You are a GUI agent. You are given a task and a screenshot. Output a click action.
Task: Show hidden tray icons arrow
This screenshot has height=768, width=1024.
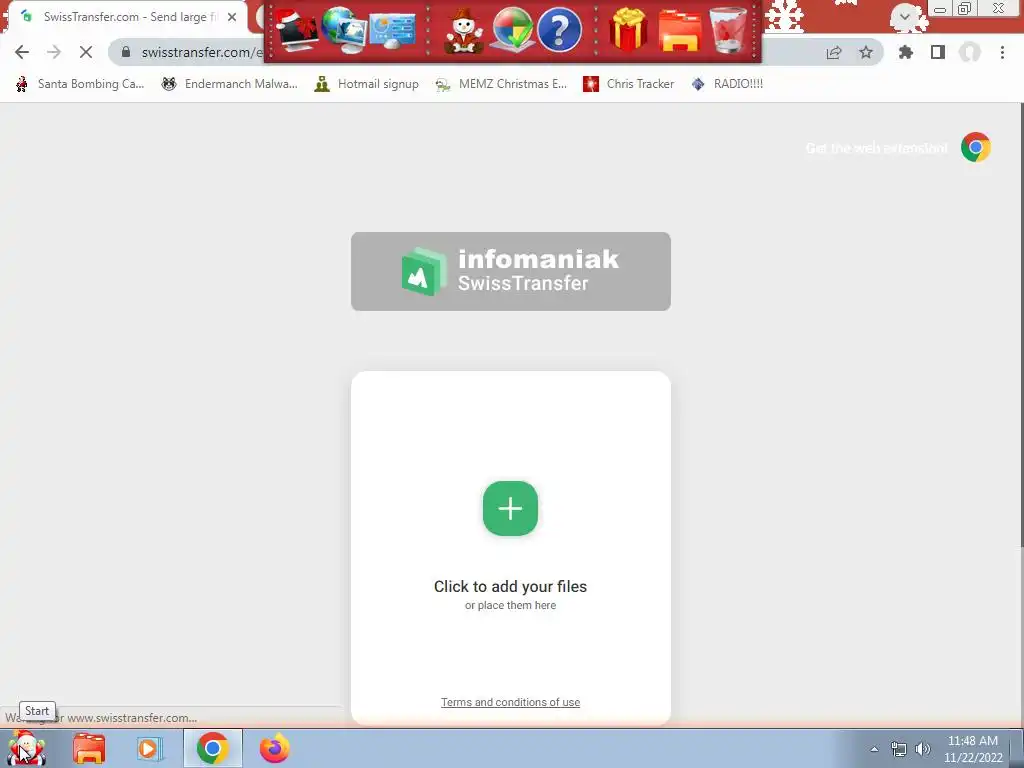pos(874,749)
